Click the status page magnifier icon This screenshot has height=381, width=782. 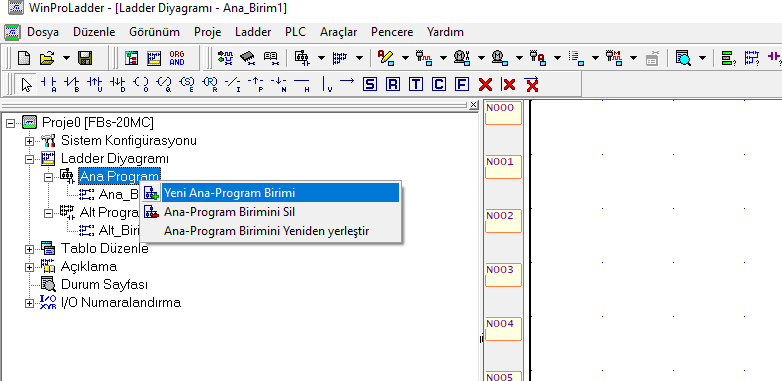[x=683, y=58]
